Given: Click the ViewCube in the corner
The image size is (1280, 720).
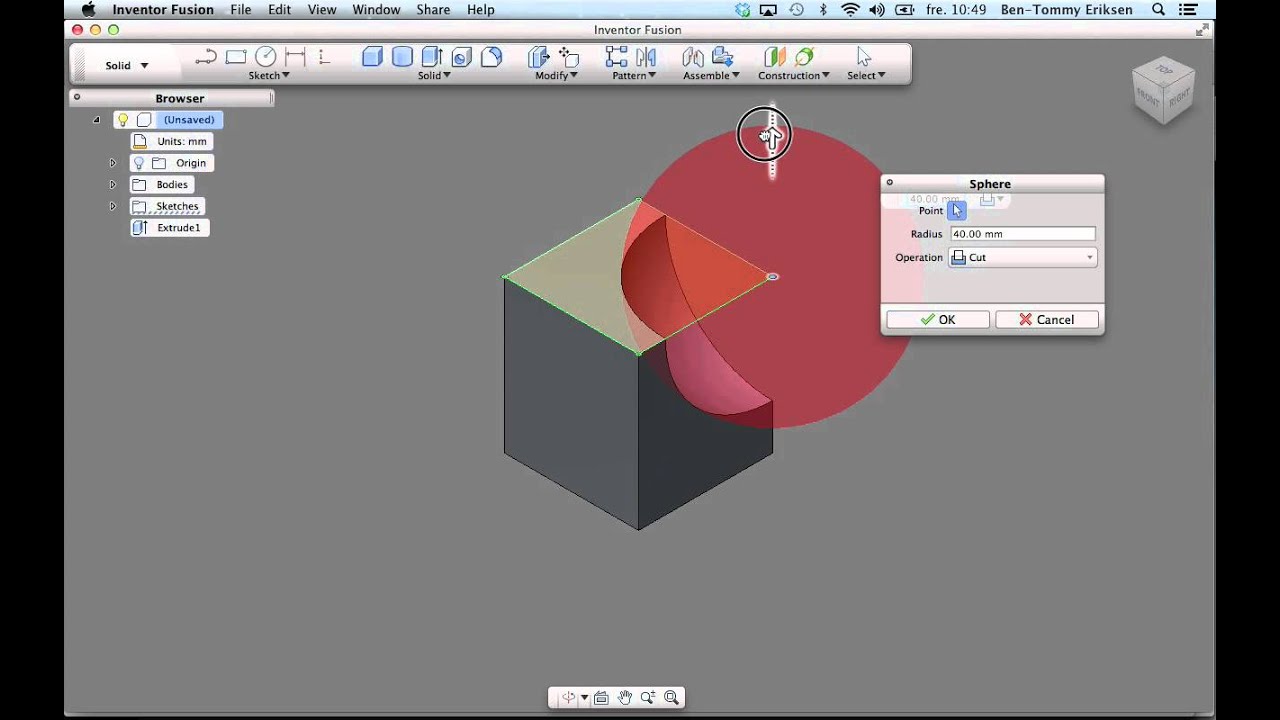Looking at the screenshot, I should [1164, 92].
